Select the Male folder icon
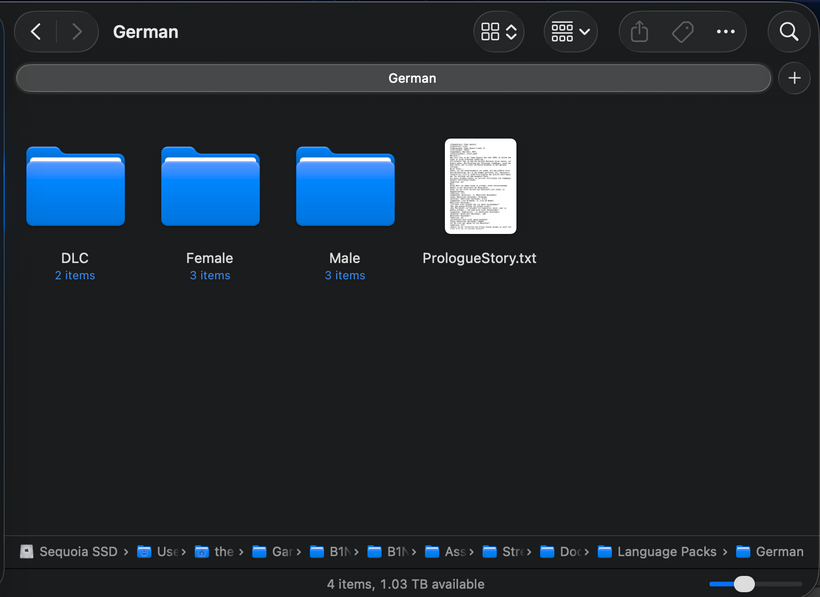 tap(345, 187)
